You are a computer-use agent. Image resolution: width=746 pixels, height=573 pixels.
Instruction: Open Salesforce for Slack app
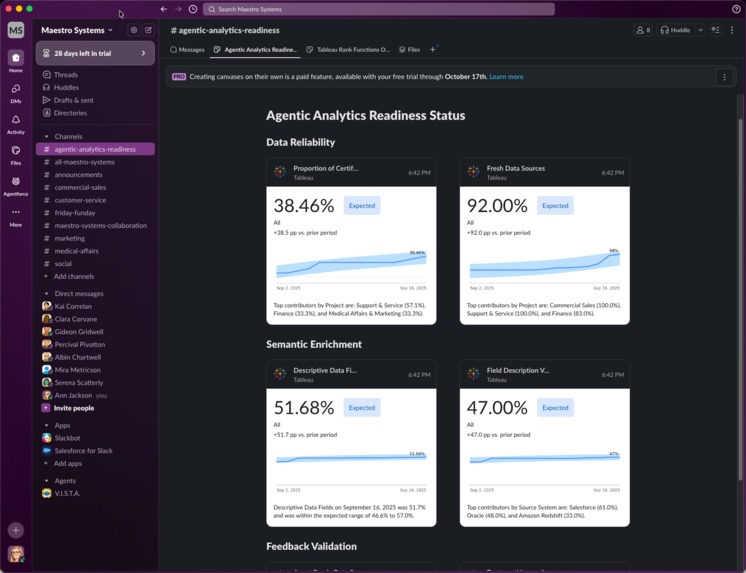coord(95,451)
